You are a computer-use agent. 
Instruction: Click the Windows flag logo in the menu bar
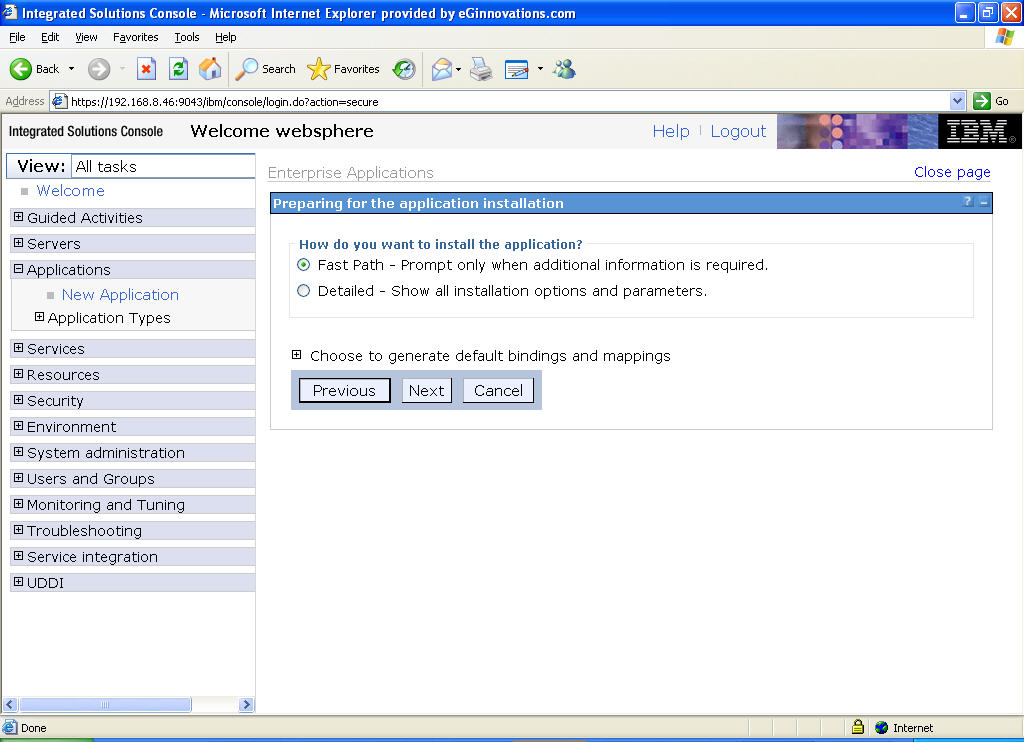1004,37
